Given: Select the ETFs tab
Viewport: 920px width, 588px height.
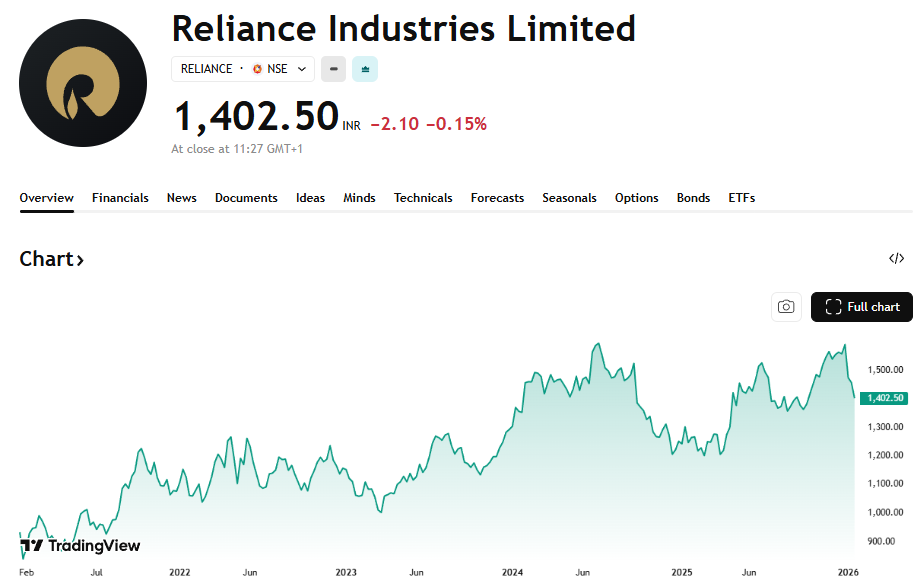Looking at the screenshot, I should [x=741, y=198].
